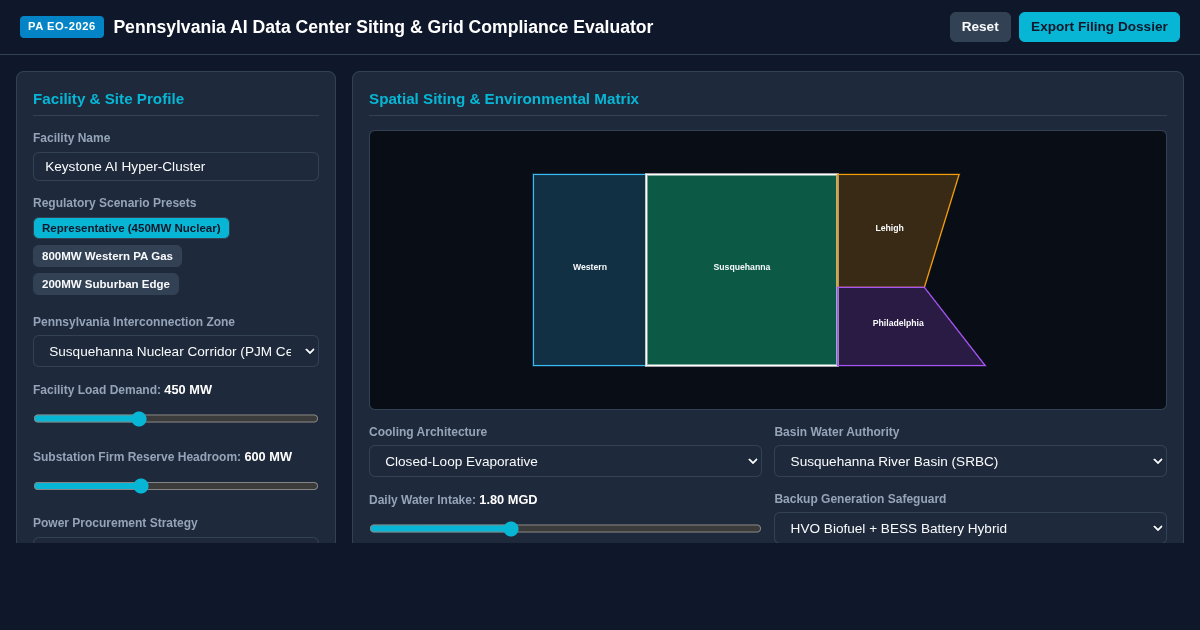Click the 1.80 MGD water intake value
Screen dimensions: 1200x630
click(508, 500)
